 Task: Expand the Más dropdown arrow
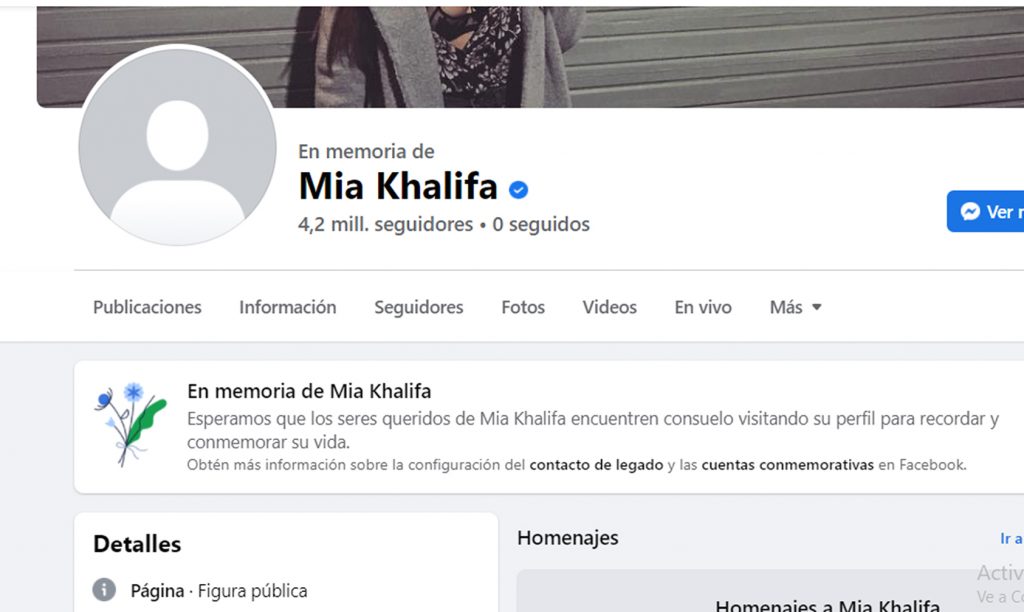(x=816, y=307)
